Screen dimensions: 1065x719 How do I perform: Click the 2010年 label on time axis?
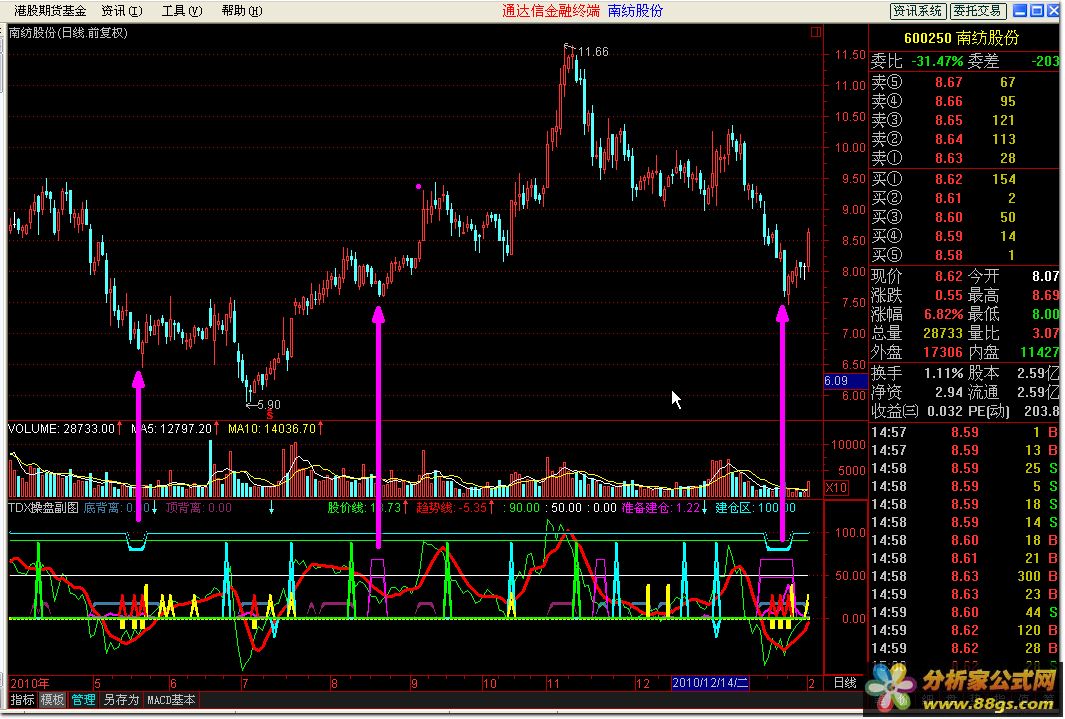30,683
